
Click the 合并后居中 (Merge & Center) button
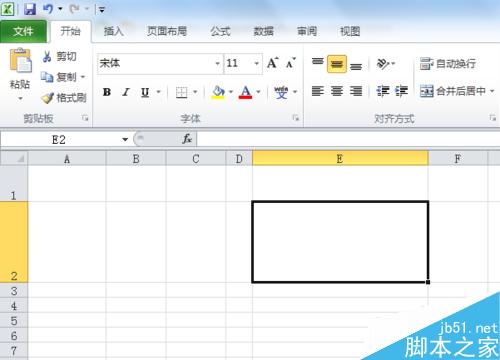(452, 91)
